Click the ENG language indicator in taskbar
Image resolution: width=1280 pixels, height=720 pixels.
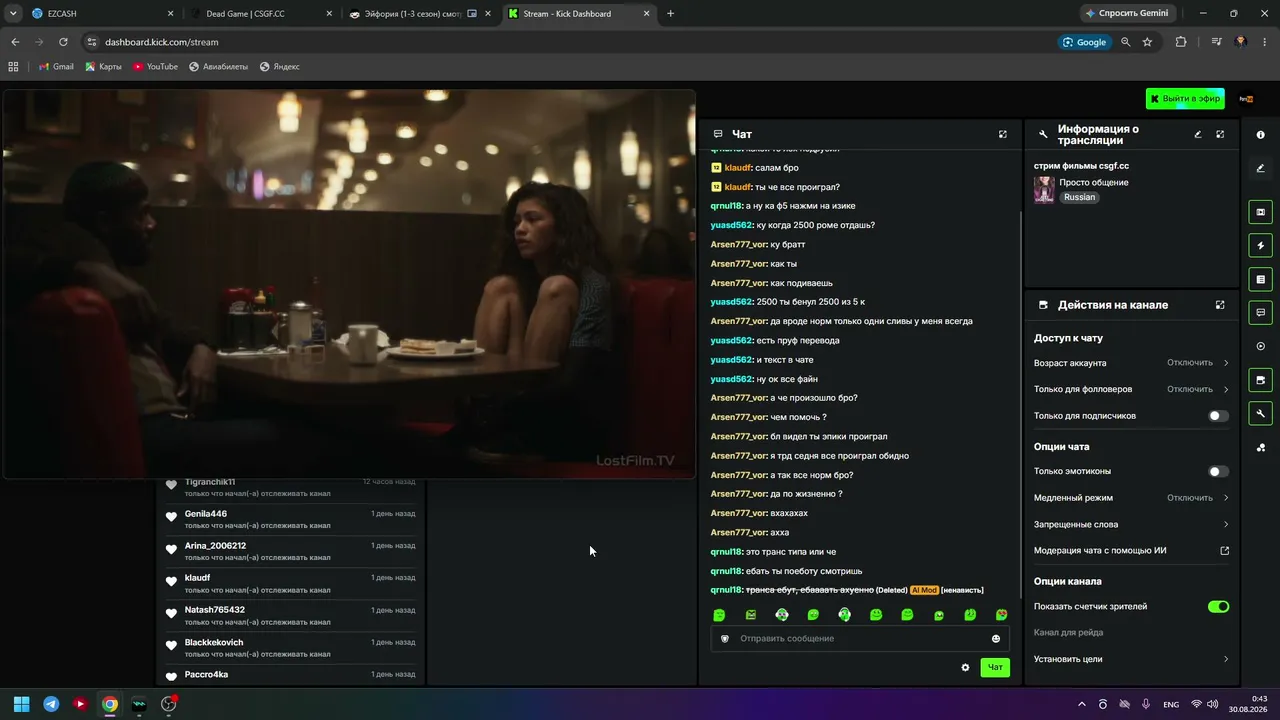click(x=1171, y=705)
